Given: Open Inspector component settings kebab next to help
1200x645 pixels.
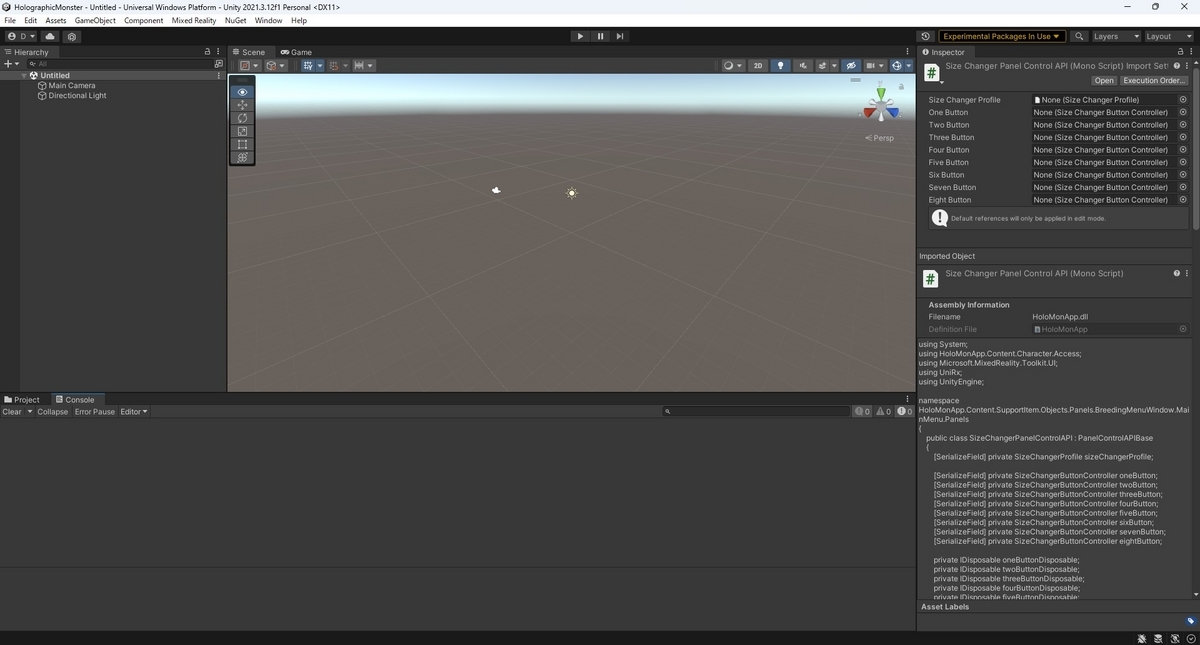Looking at the screenshot, I should click(x=1187, y=66).
